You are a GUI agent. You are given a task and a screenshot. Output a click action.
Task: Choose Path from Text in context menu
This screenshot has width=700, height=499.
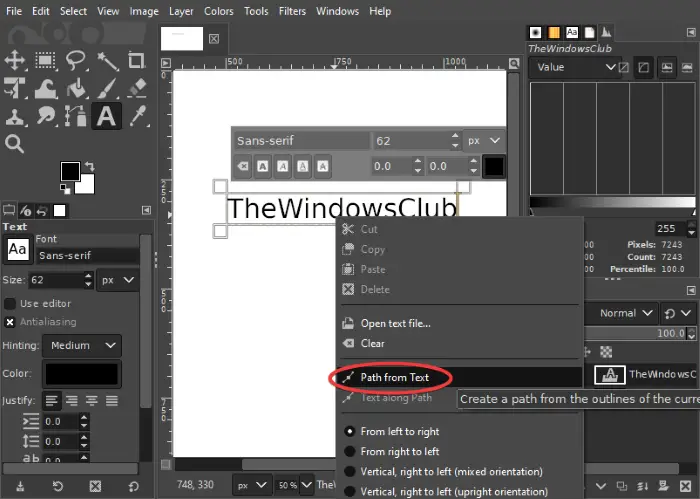(460, 378)
